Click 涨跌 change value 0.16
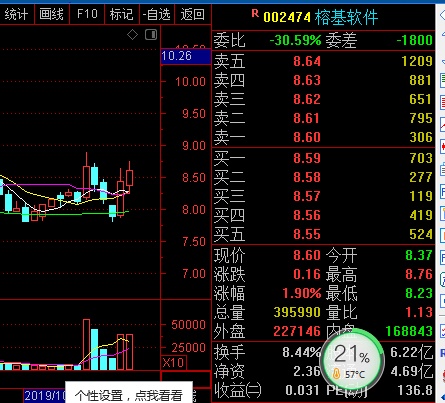The height and width of the screenshot is (403, 445). coord(307,274)
